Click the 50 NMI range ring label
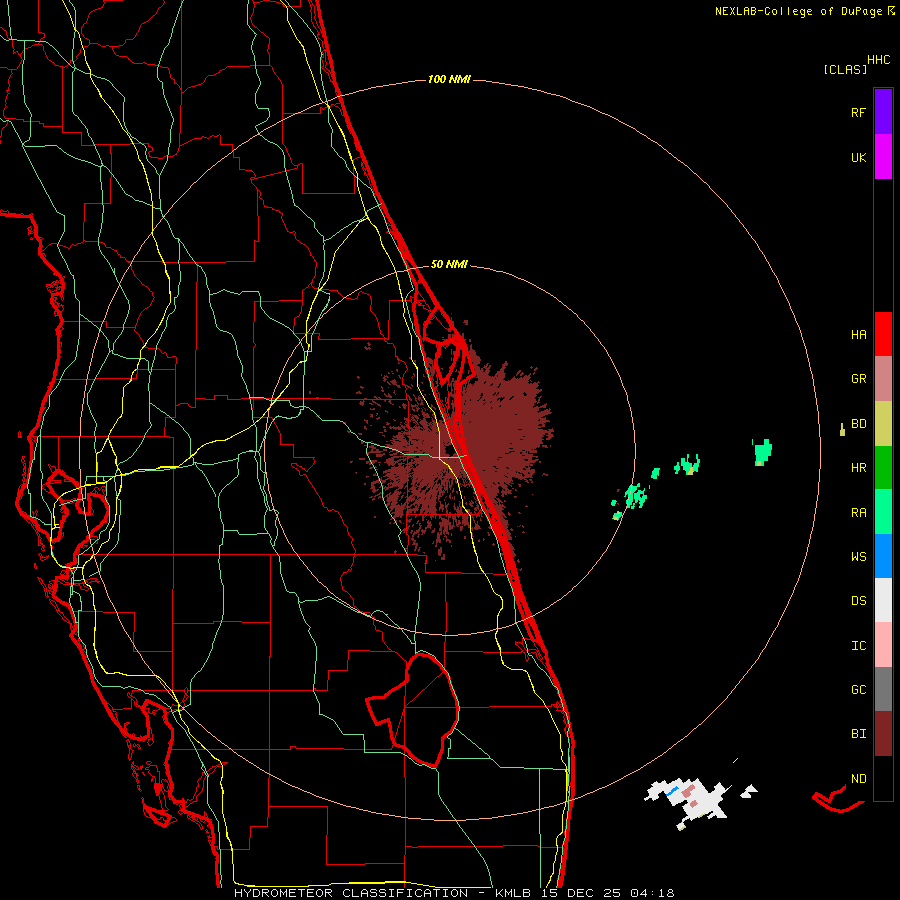The width and height of the screenshot is (900, 900). (449, 264)
